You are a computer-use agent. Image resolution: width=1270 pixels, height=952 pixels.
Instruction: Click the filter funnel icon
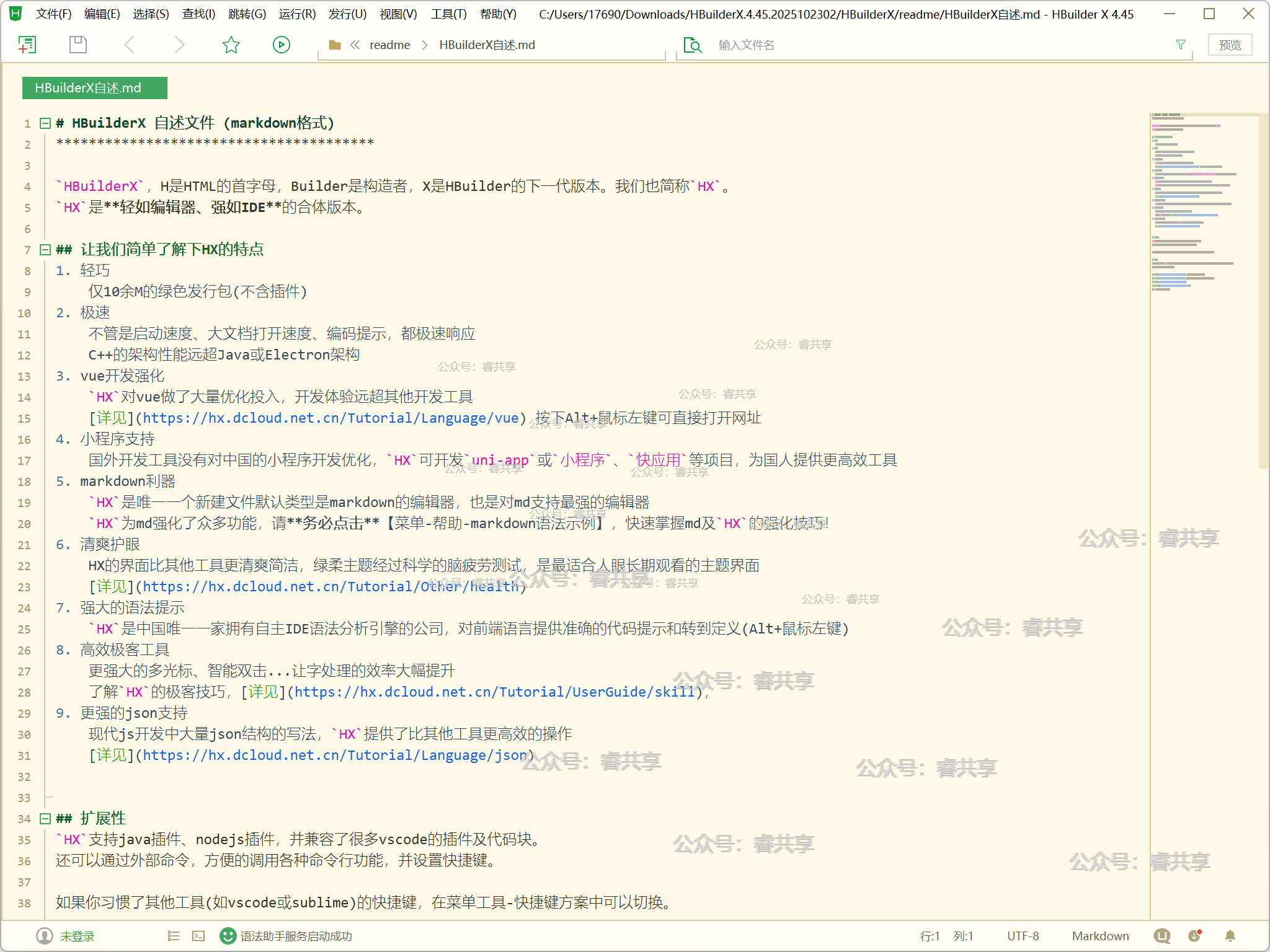click(1181, 45)
